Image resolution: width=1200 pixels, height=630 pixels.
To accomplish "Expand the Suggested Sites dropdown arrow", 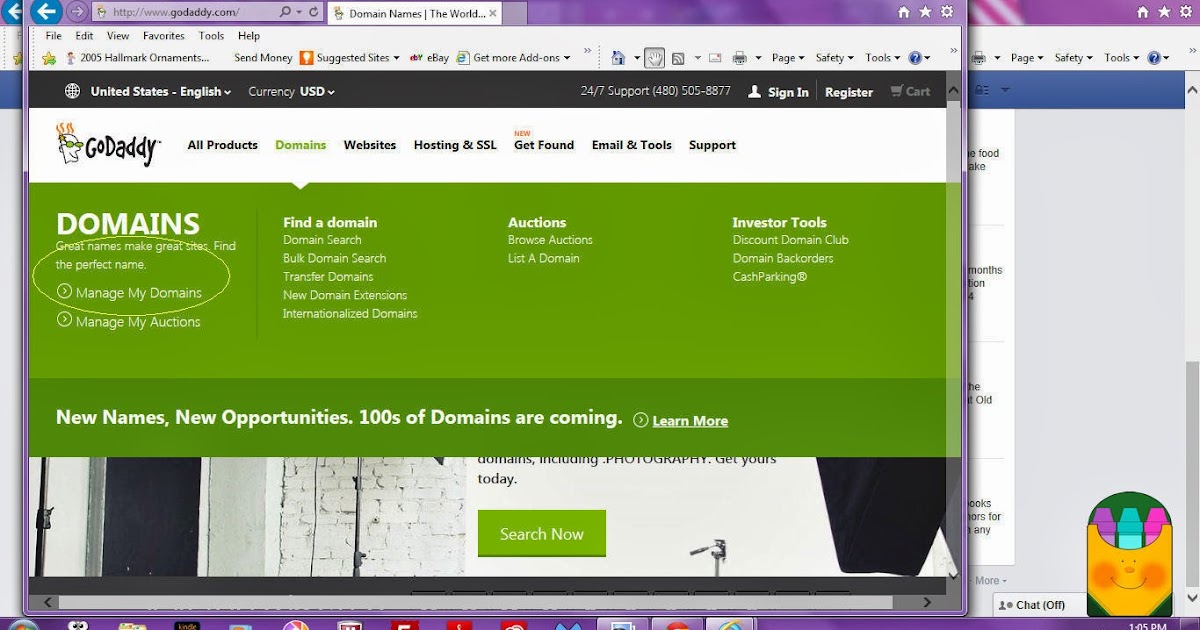I will [396, 58].
